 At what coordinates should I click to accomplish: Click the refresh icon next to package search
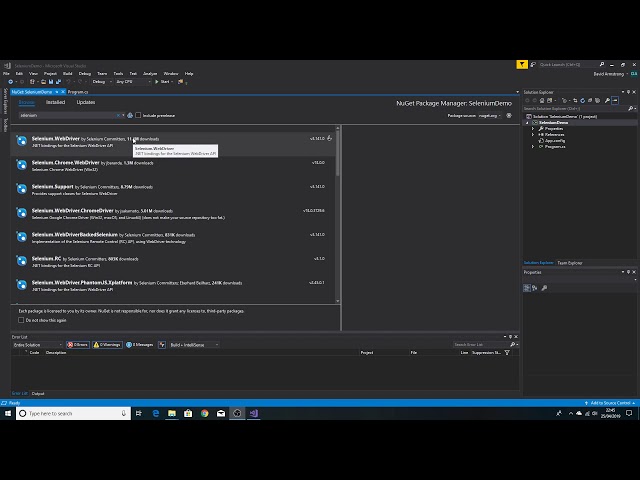click(130, 116)
